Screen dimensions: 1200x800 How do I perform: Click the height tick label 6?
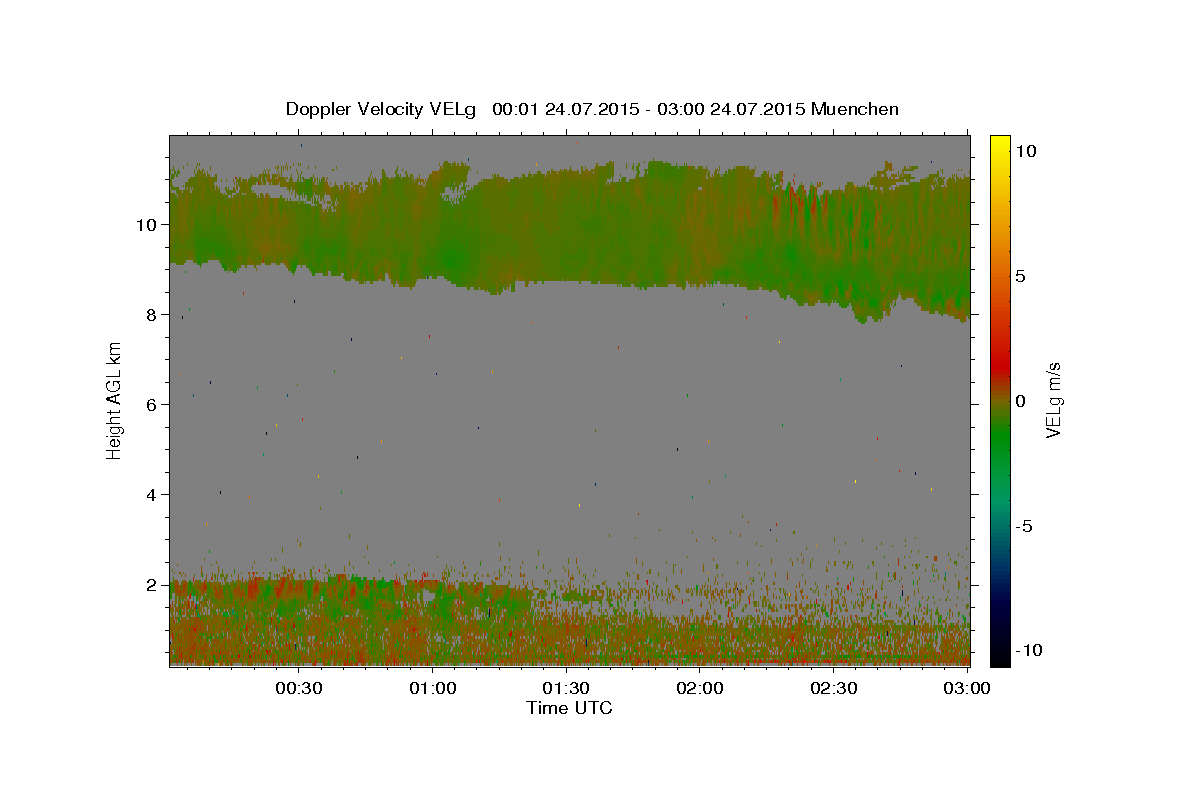point(153,404)
